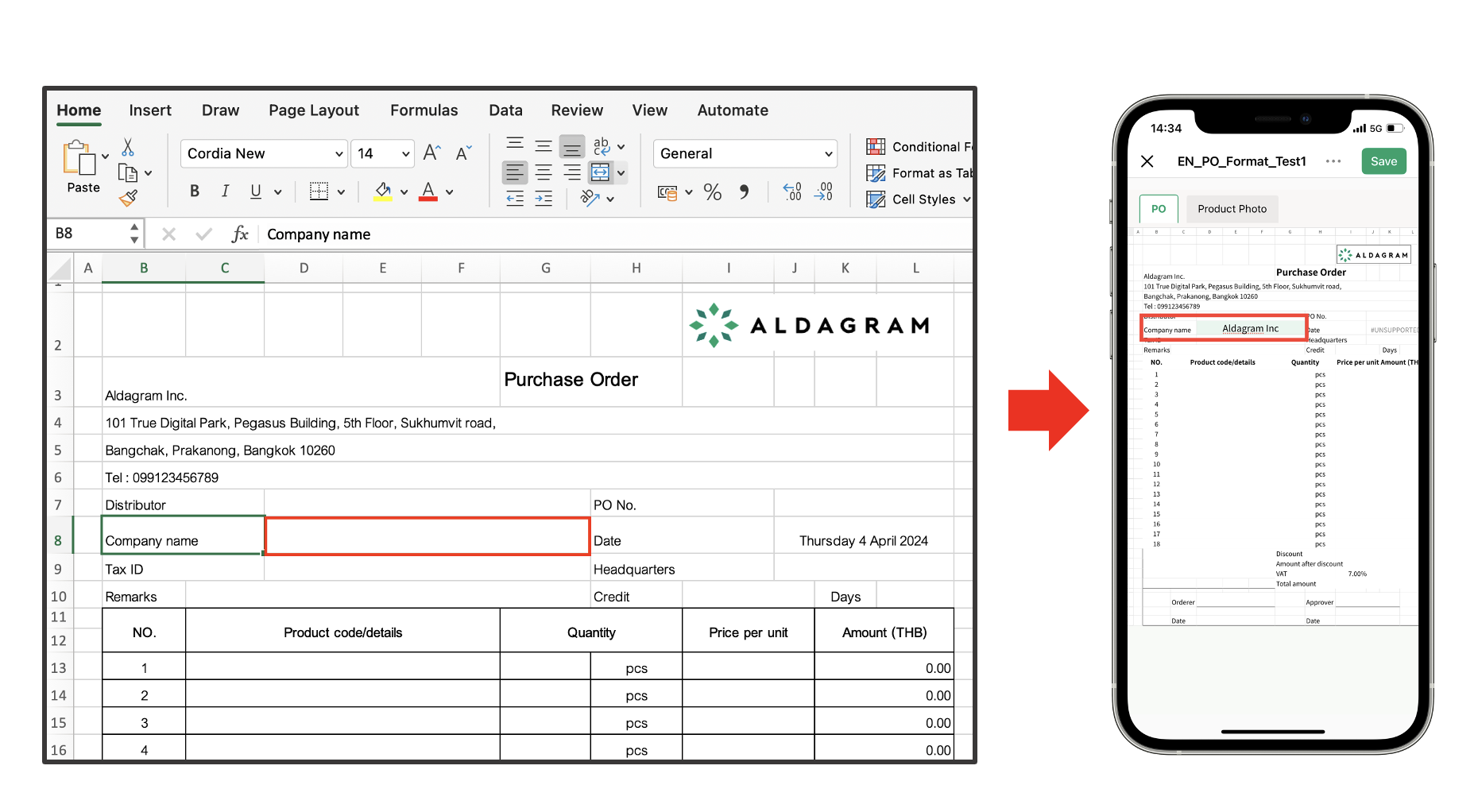Click the B8 Name Box field
Image resolution: width=1478 pixels, height=812 pixels.
[87, 234]
